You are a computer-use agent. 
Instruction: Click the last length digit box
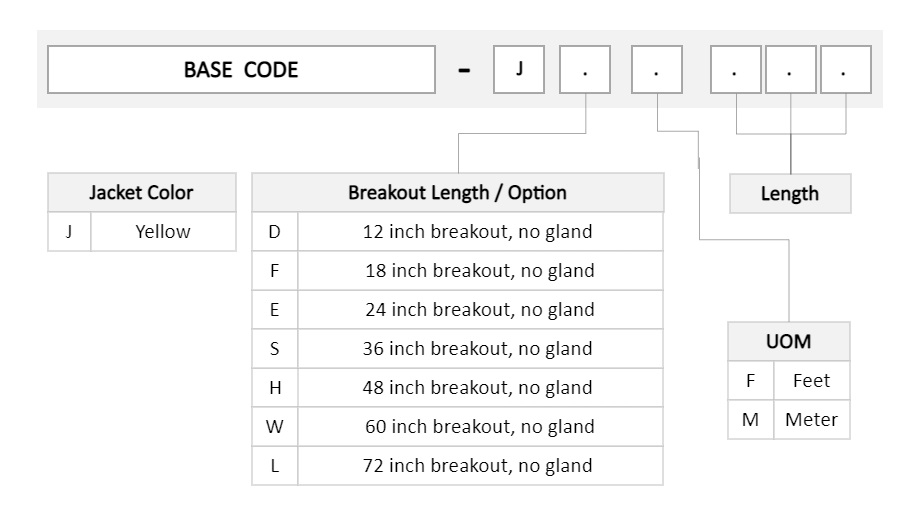(x=846, y=70)
